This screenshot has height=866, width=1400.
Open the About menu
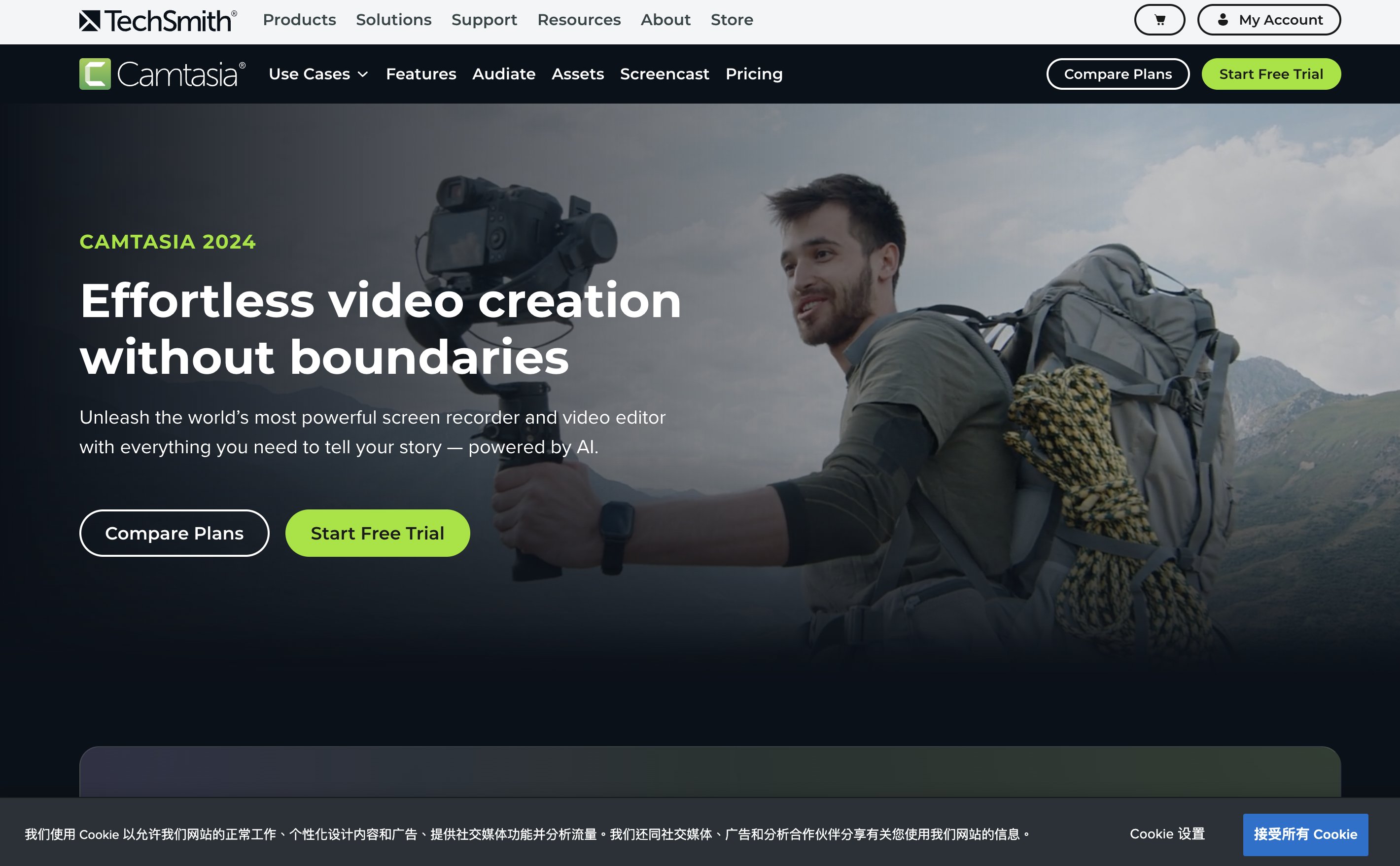click(x=665, y=20)
